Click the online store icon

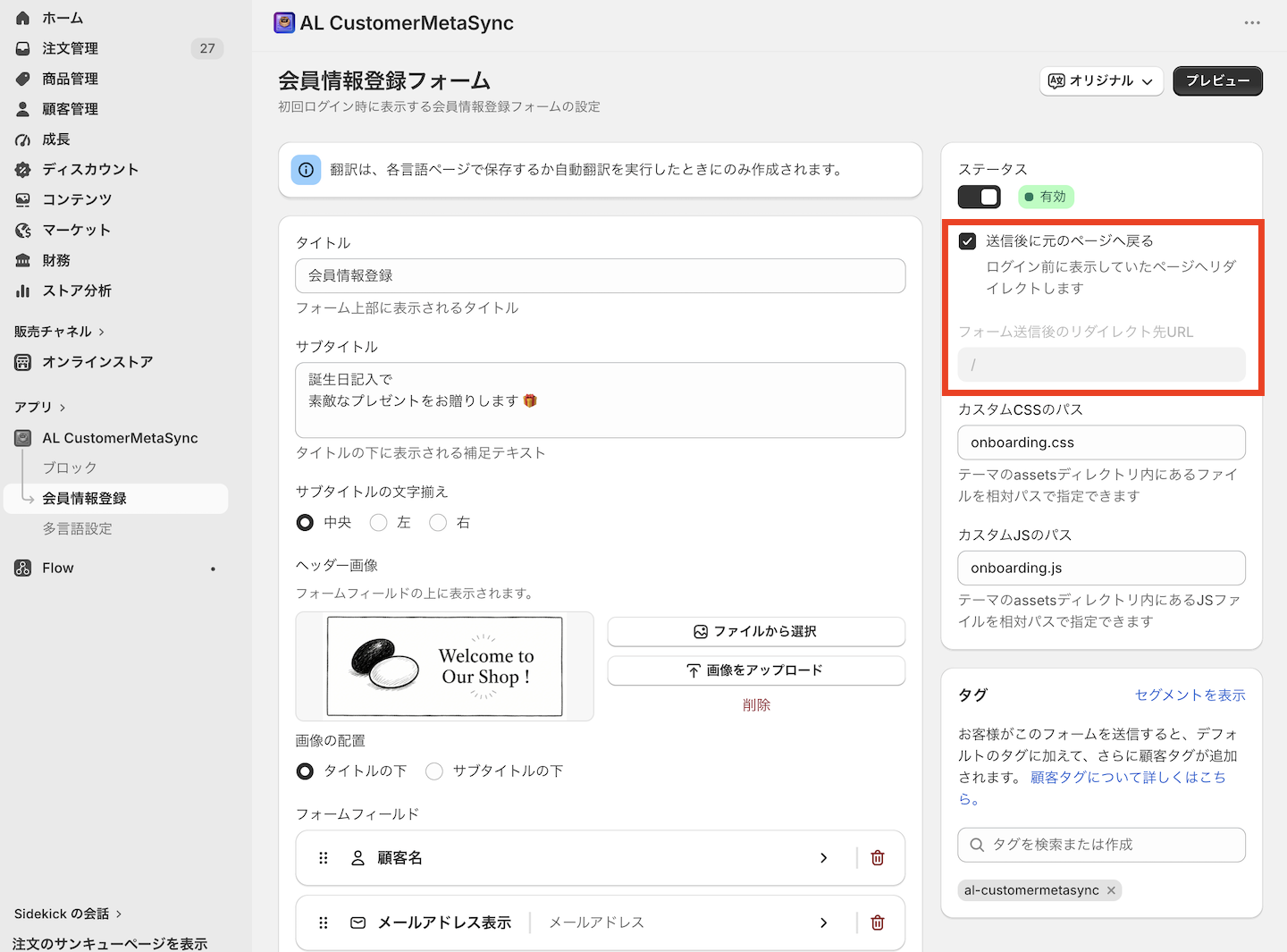coord(23,362)
